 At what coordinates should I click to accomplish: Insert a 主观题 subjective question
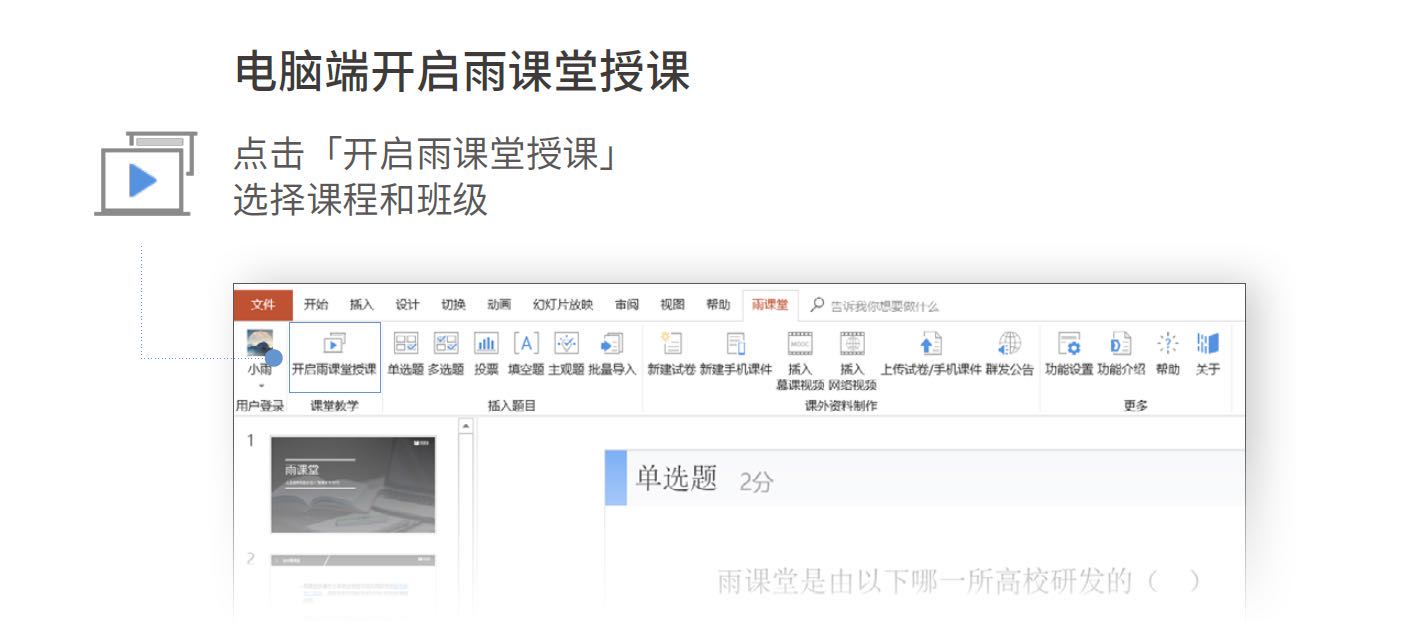566,354
